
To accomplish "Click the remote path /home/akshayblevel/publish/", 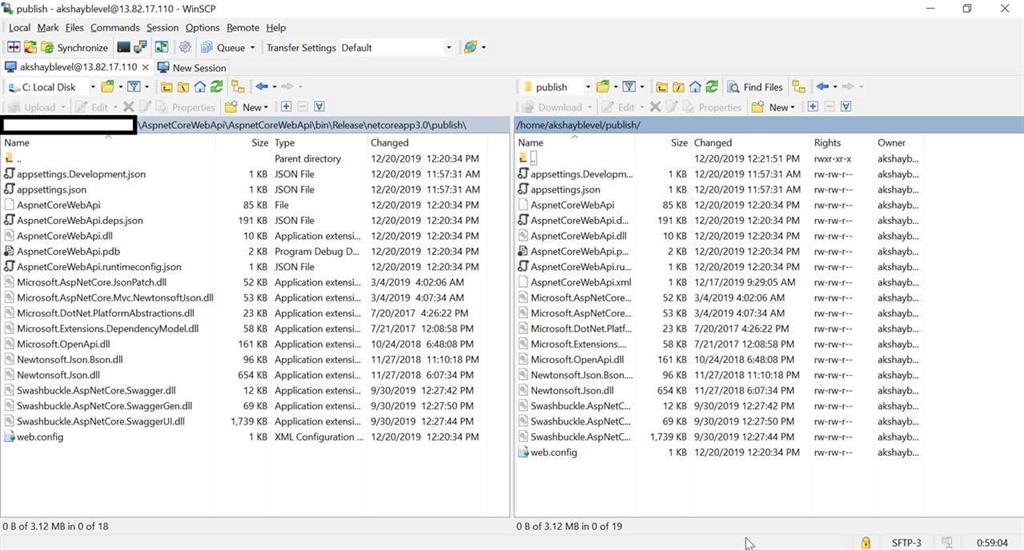I will [x=578, y=125].
